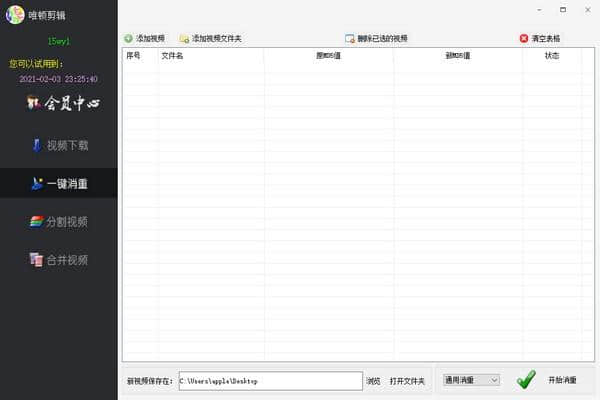Open the 合并视频 merge video tab

pyautogui.click(x=59, y=260)
